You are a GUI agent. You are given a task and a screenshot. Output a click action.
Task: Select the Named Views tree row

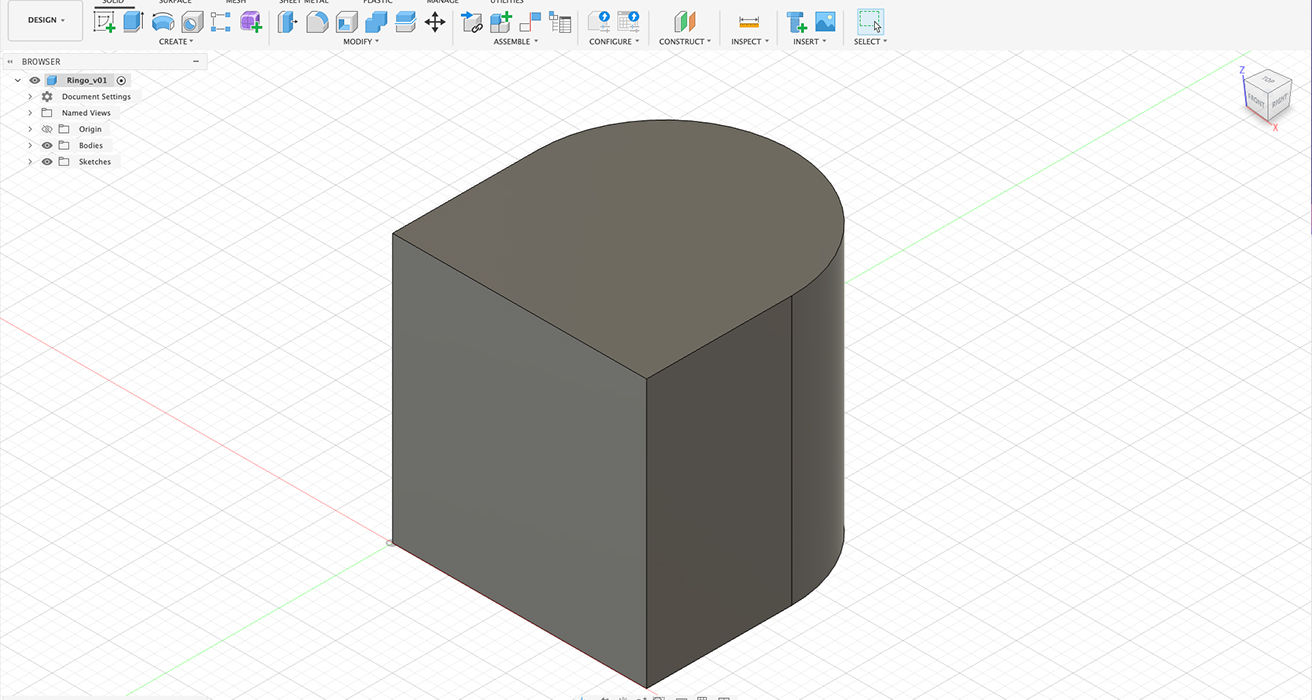(86, 113)
